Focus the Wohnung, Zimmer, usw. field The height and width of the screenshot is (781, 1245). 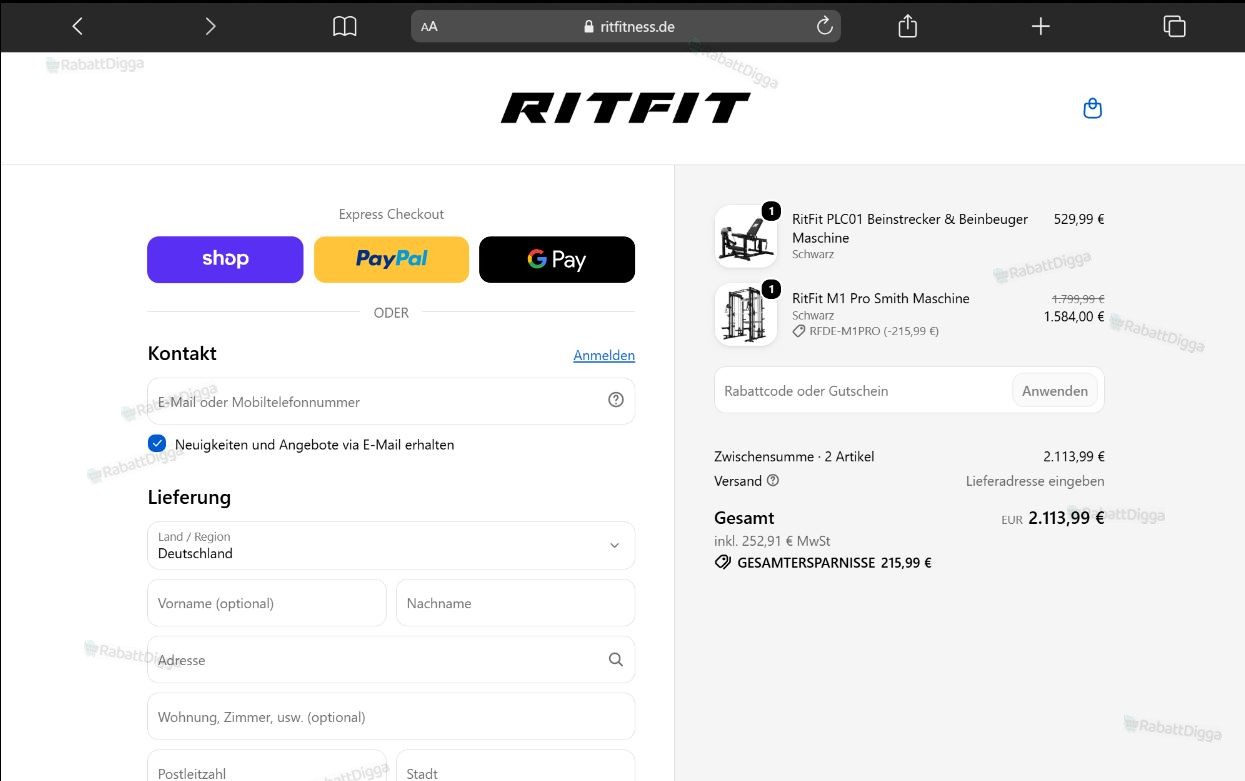click(391, 717)
